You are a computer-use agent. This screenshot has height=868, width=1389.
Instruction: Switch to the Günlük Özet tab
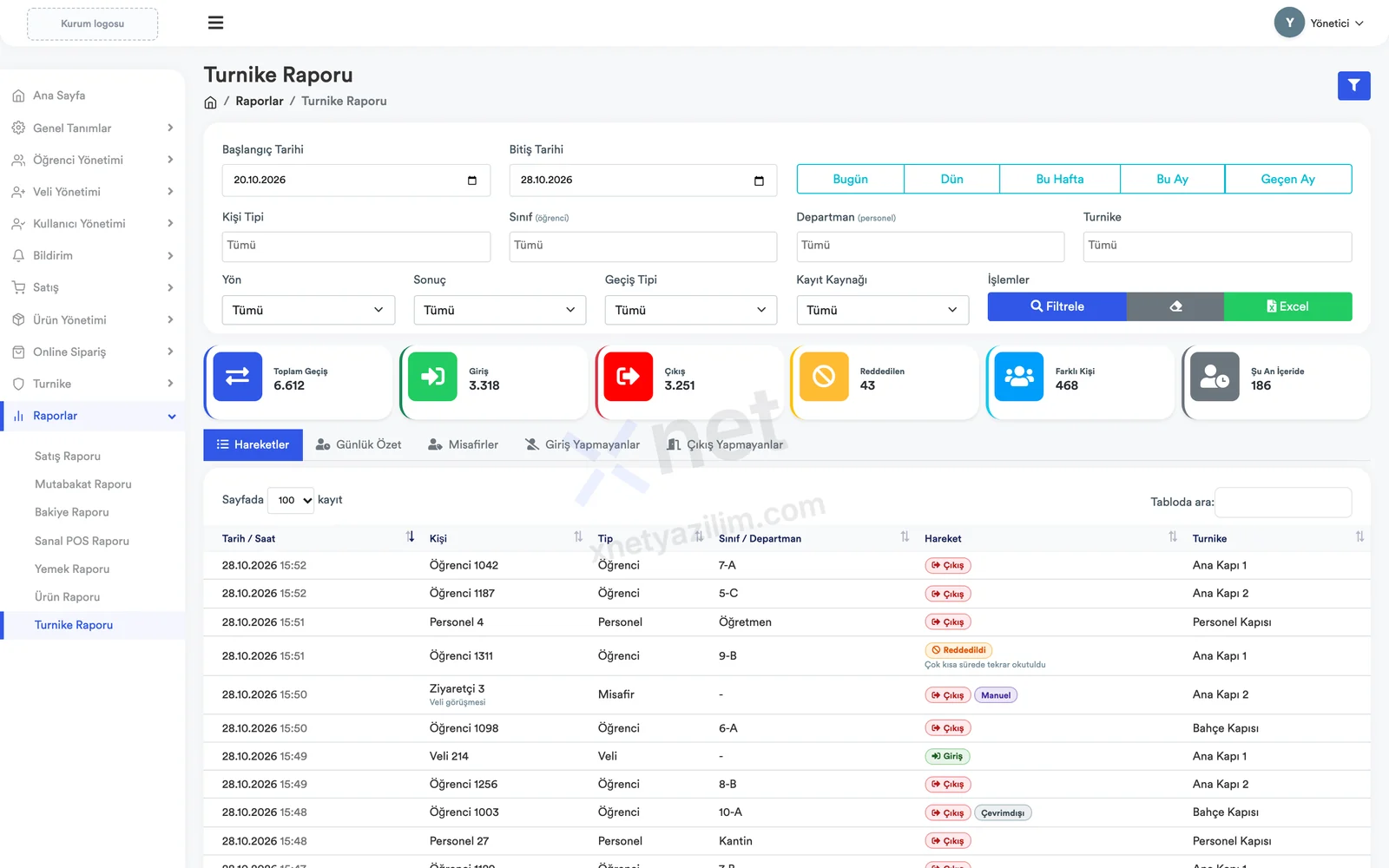[359, 444]
